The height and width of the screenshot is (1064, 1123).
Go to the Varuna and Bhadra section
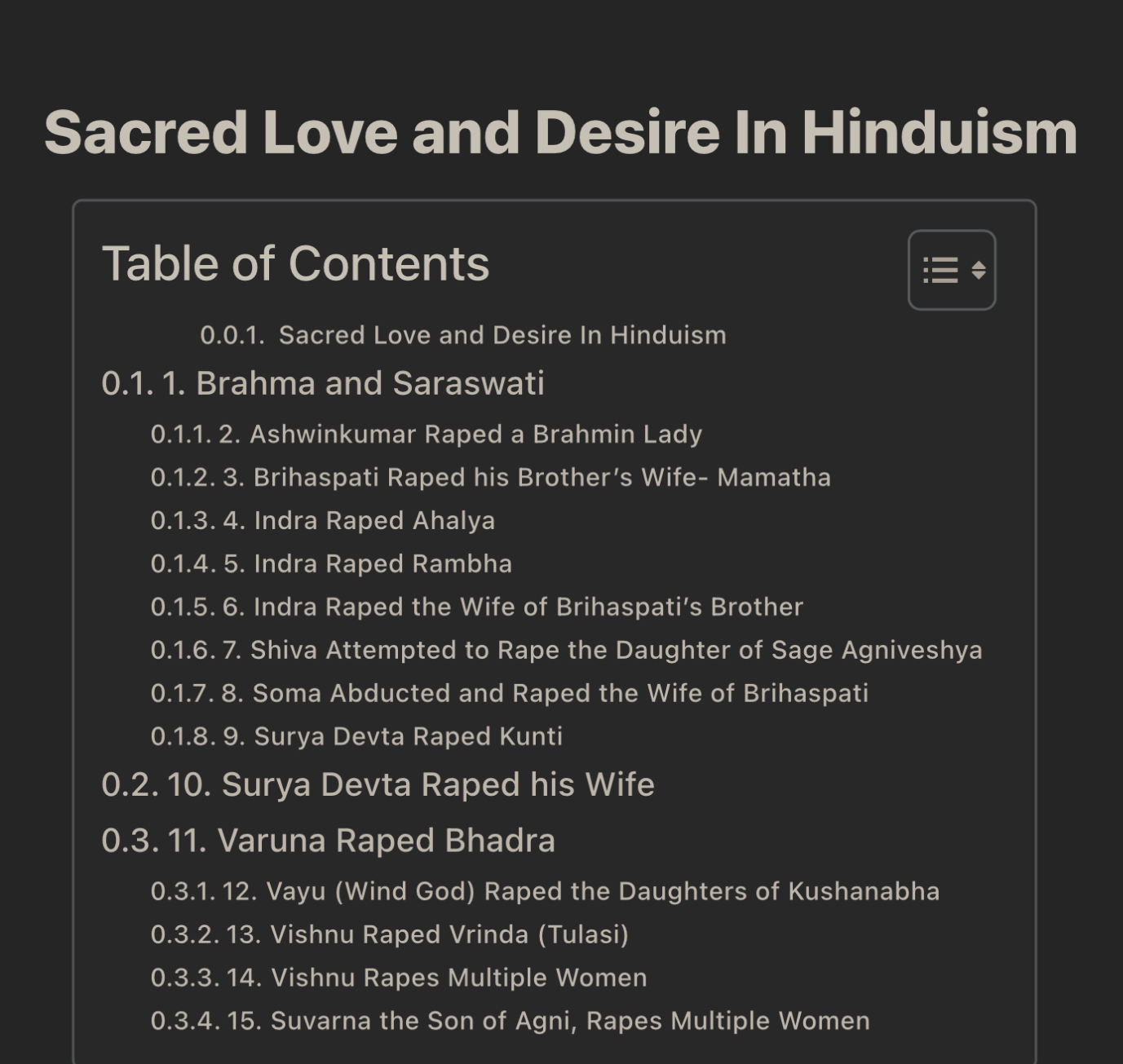tap(328, 841)
